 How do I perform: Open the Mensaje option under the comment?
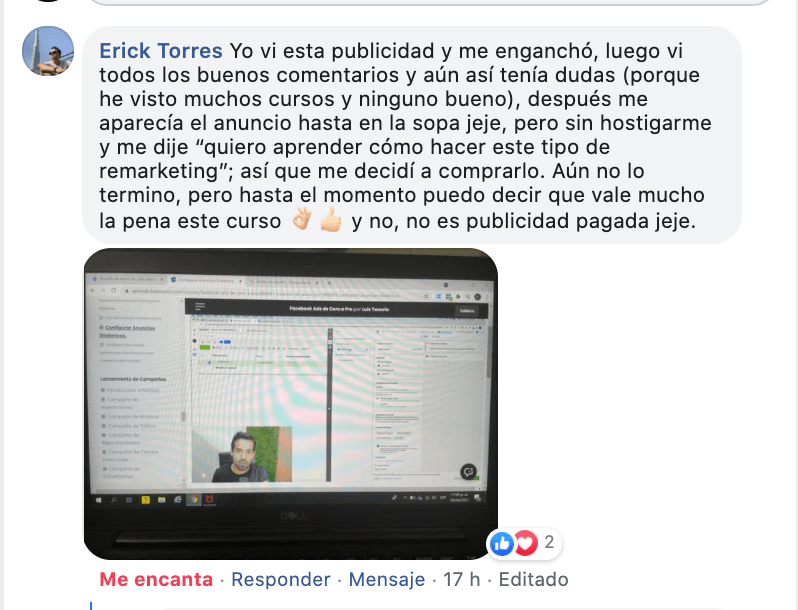[386, 579]
